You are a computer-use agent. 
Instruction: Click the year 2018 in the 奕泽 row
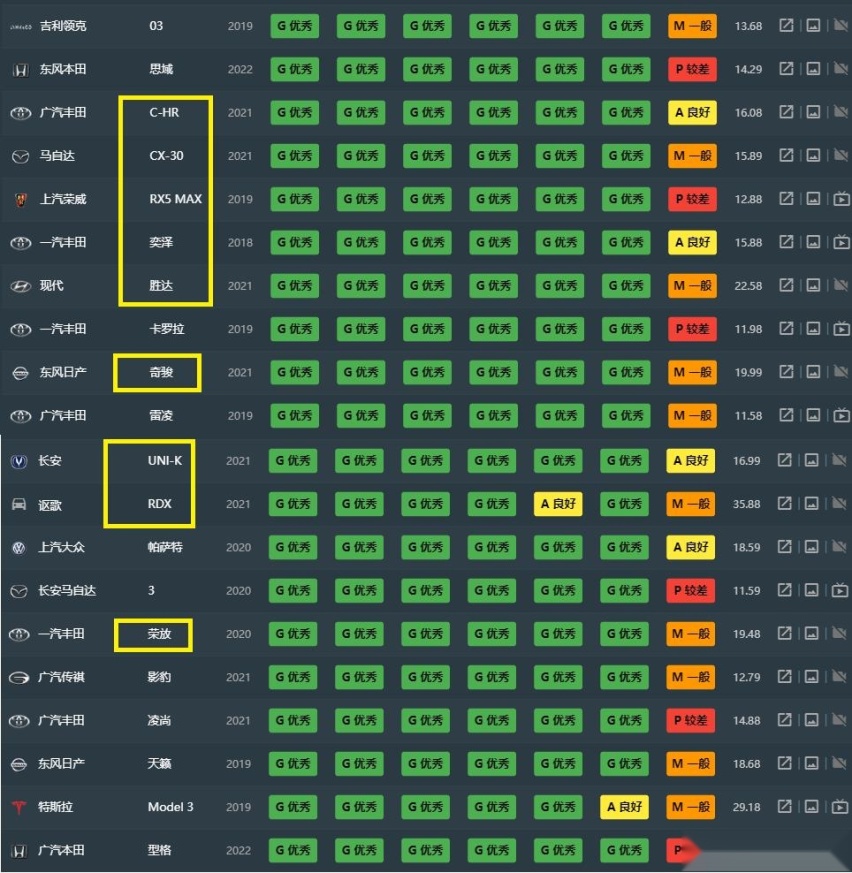[x=240, y=242]
